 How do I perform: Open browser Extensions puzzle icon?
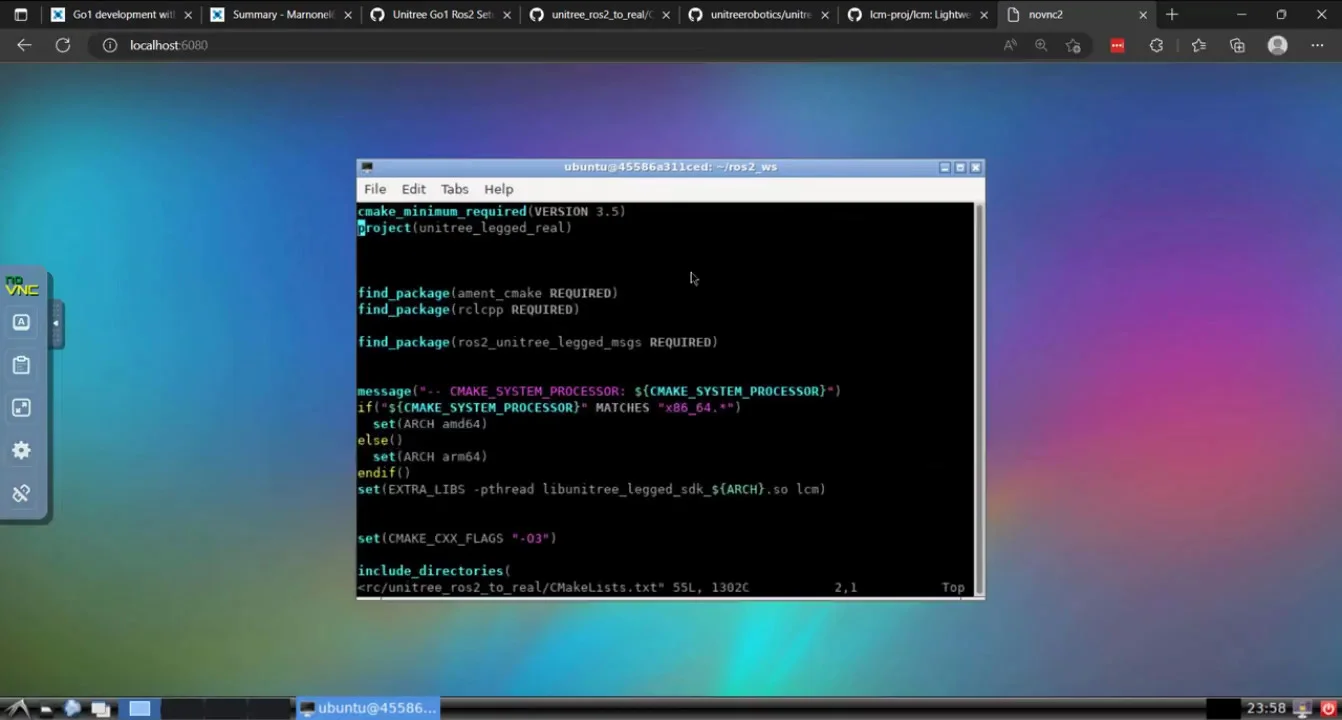[x=1156, y=45]
